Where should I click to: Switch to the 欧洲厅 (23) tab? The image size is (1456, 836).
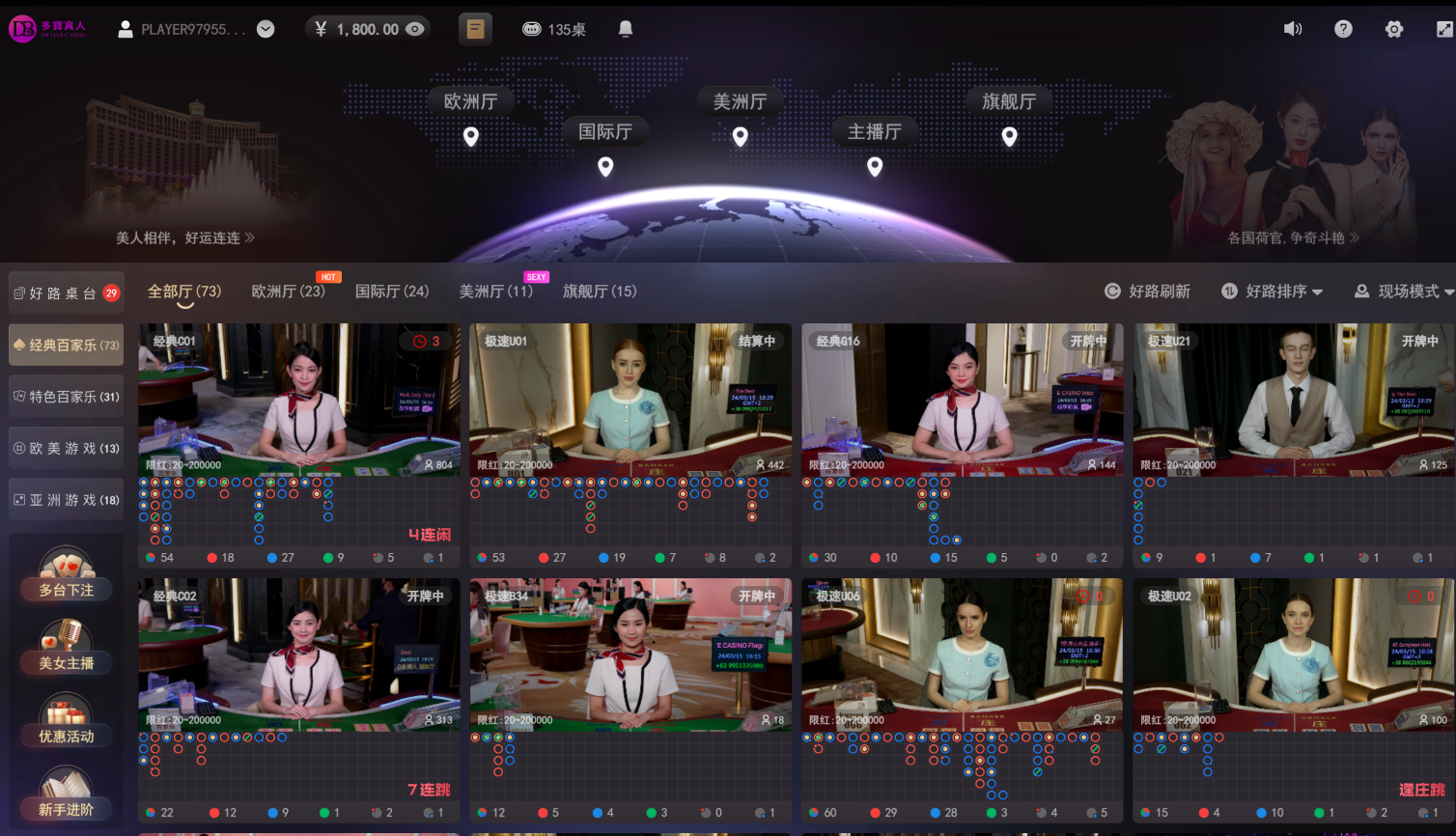(x=288, y=292)
